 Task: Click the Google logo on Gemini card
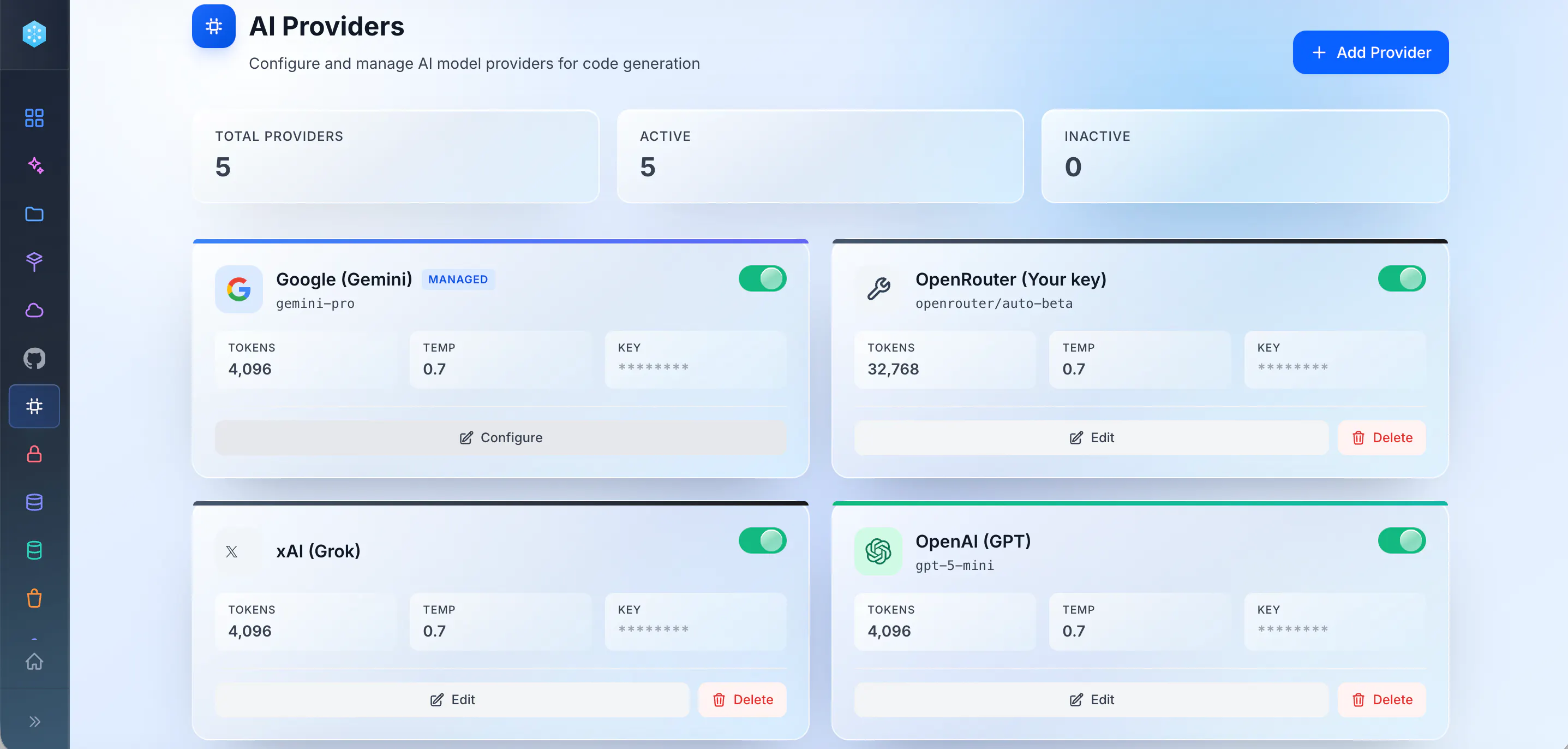coord(238,289)
